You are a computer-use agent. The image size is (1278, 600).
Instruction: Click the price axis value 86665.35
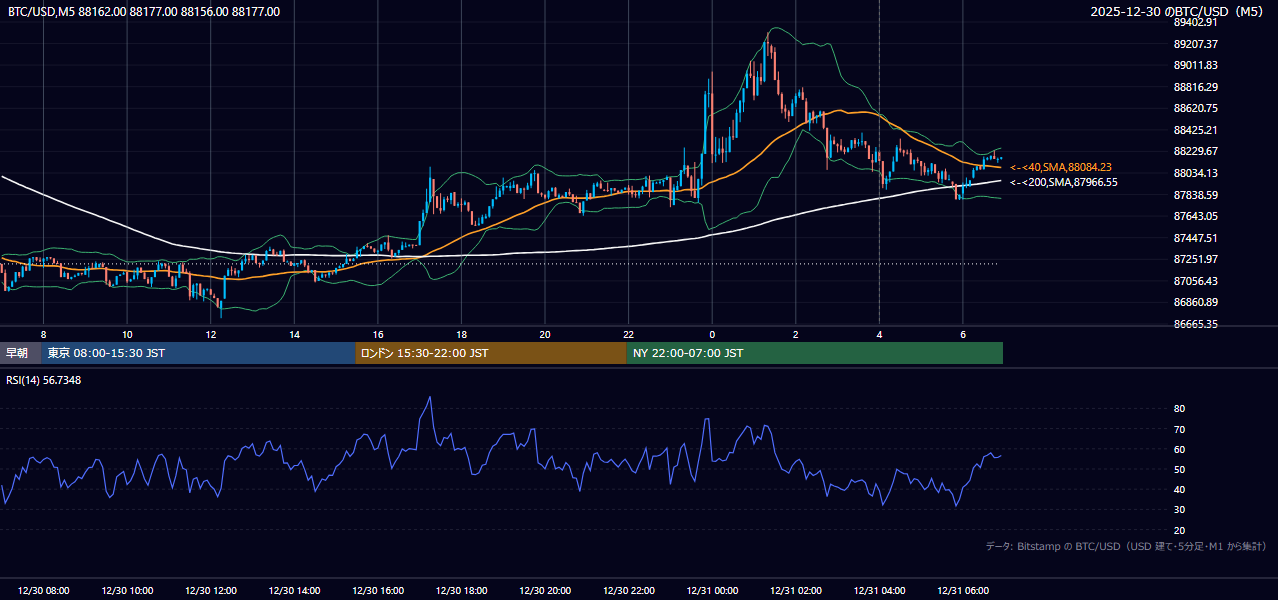1195,324
